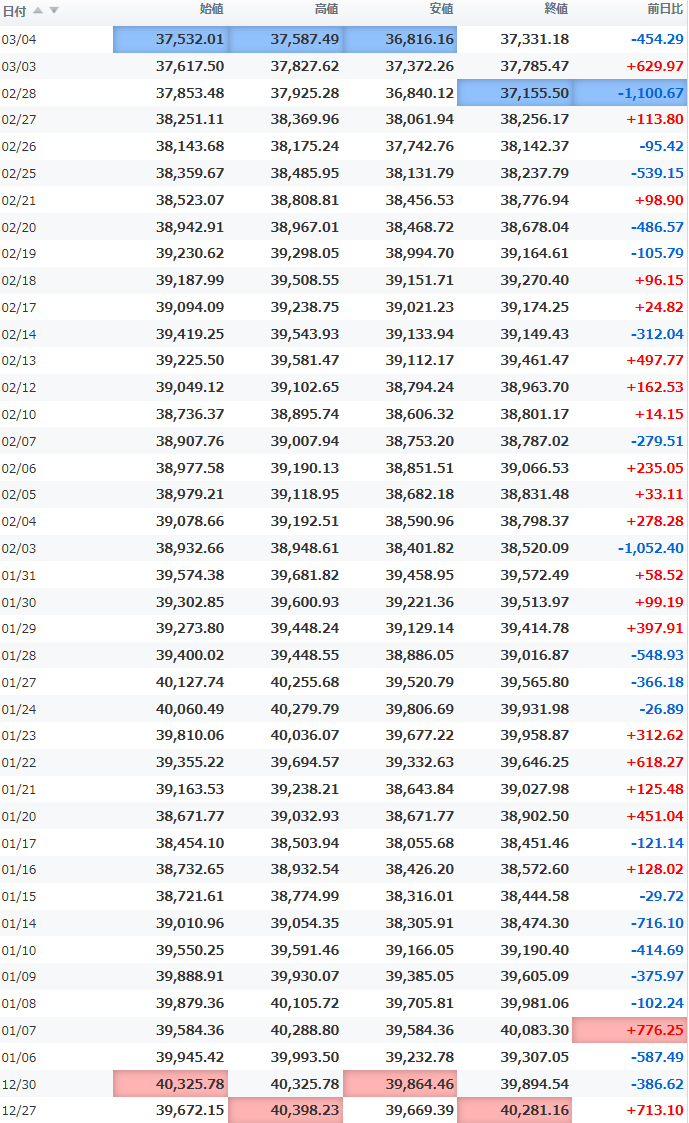Select highlighted open value 37,532.01
Image resolution: width=689 pixels, height=1123 pixels.
[170, 39]
